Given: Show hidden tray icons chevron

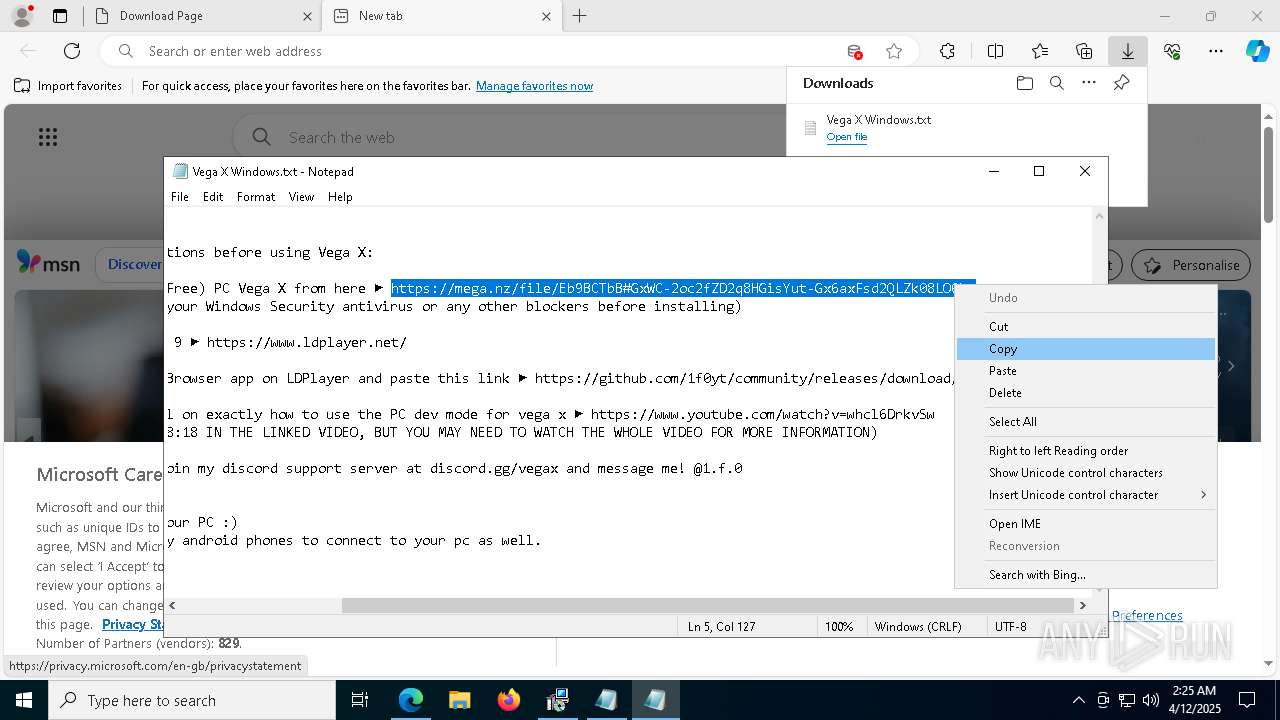Looking at the screenshot, I should click(1078, 700).
